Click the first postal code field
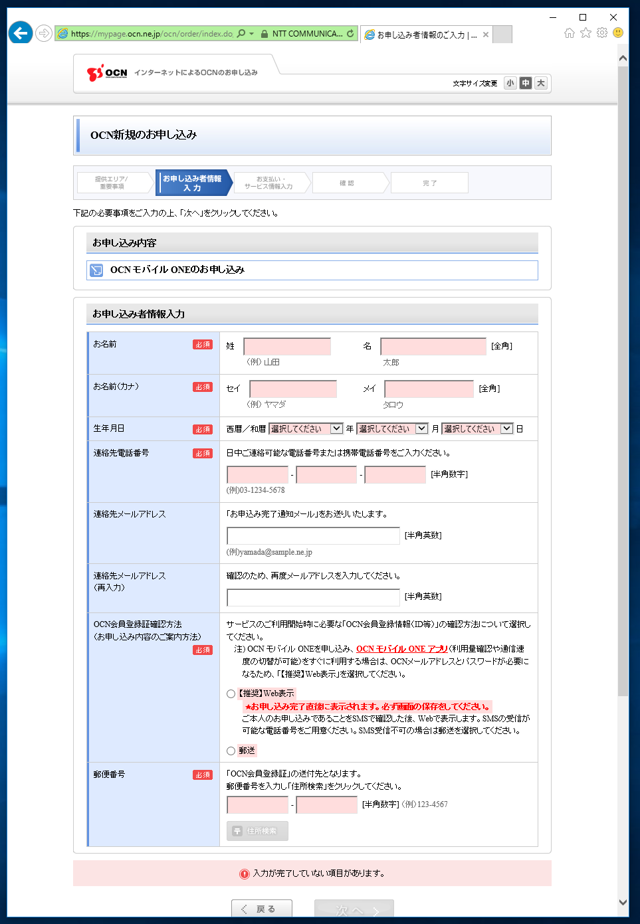Screen dimensions: 640x924 point(258,804)
